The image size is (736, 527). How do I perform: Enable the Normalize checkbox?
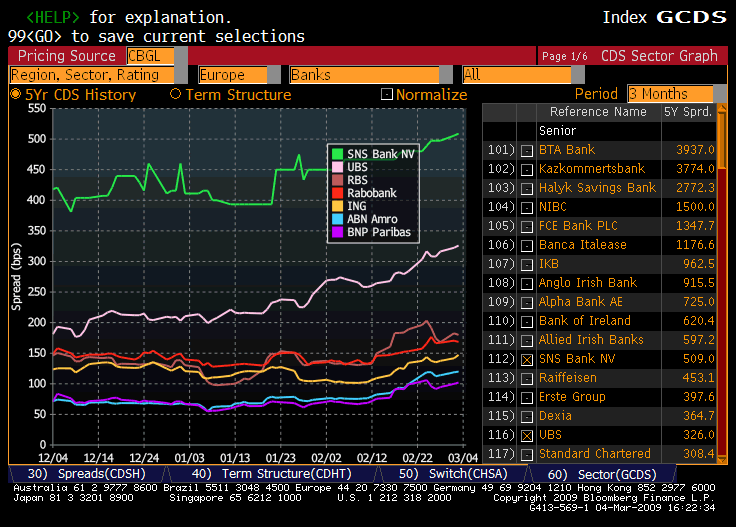coord(386,94)
